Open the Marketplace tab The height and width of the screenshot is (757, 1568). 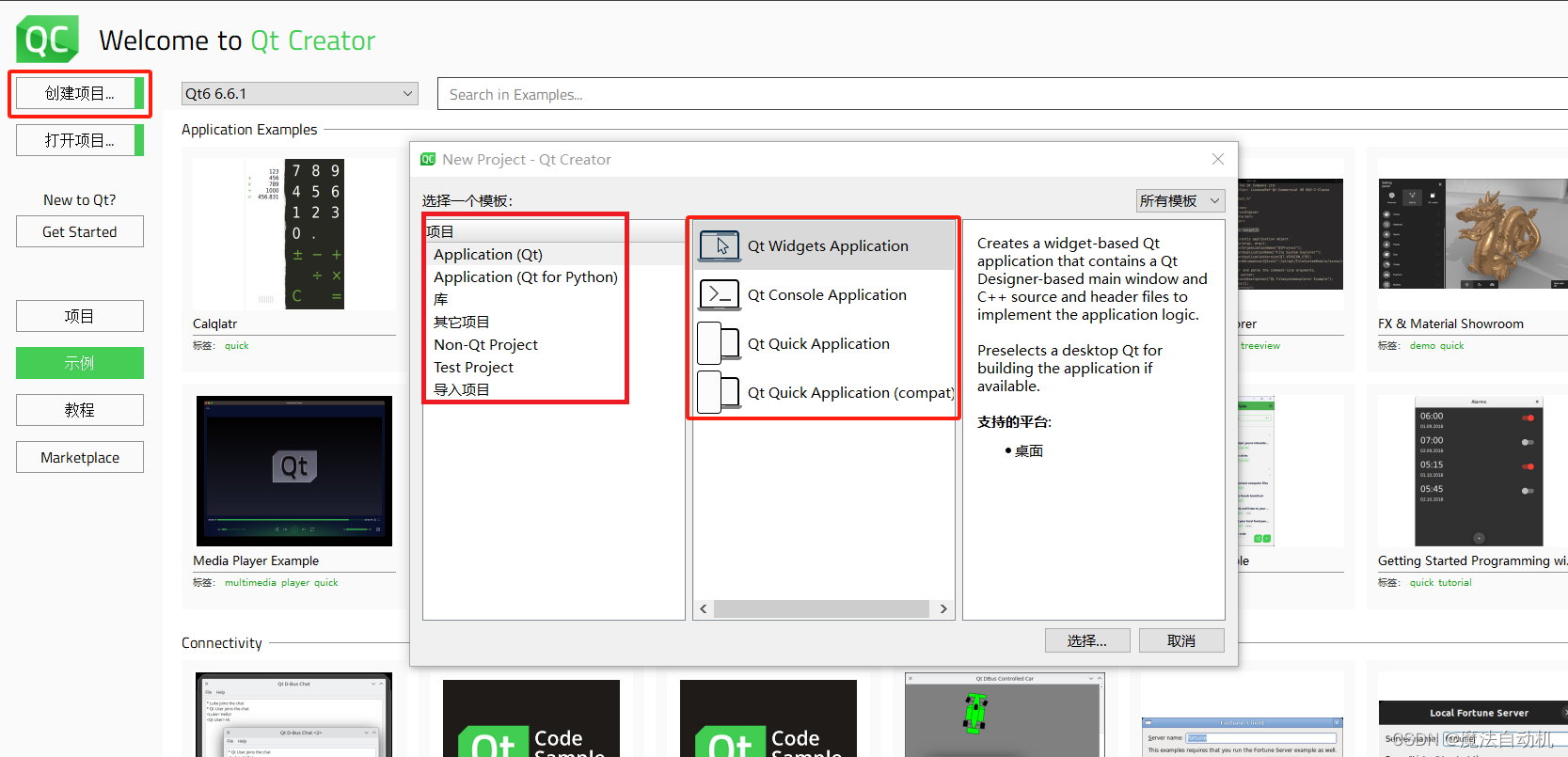pos(80,457)
